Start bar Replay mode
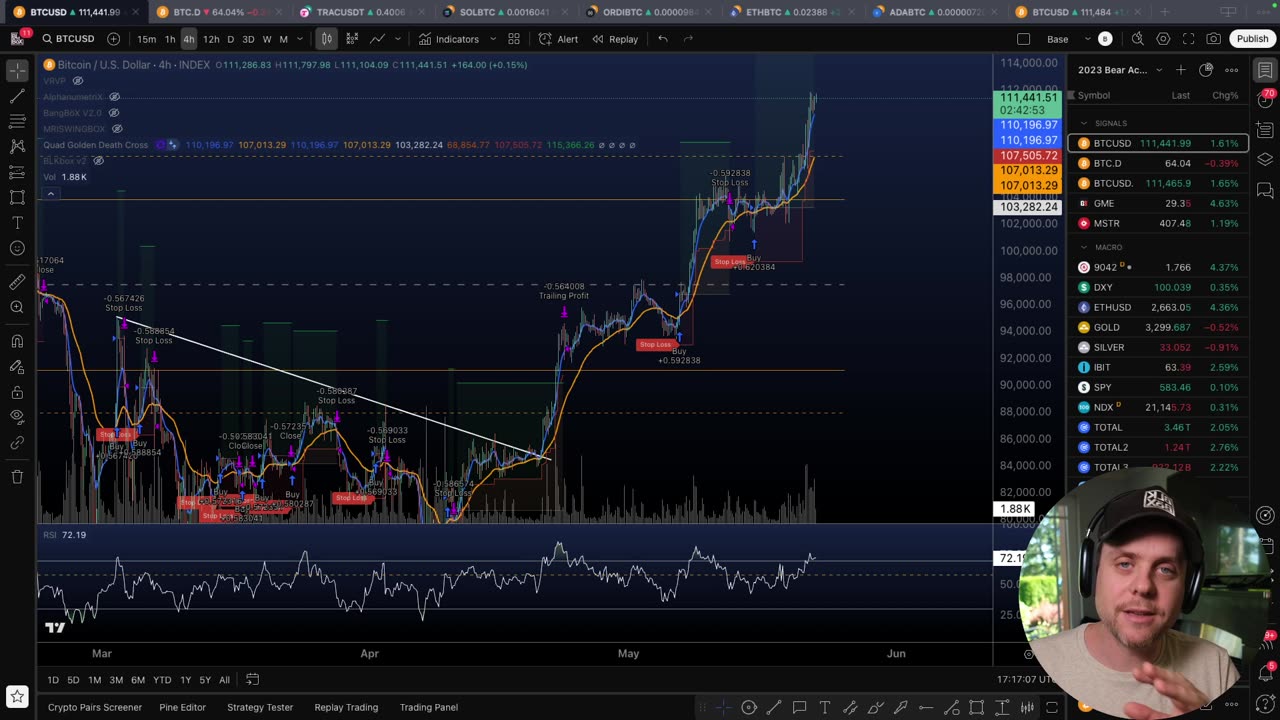 614,39
